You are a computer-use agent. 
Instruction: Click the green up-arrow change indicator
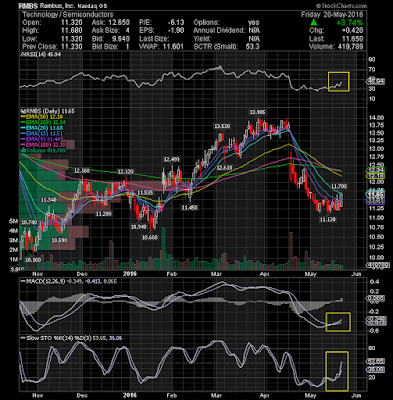tap(313, 23)
